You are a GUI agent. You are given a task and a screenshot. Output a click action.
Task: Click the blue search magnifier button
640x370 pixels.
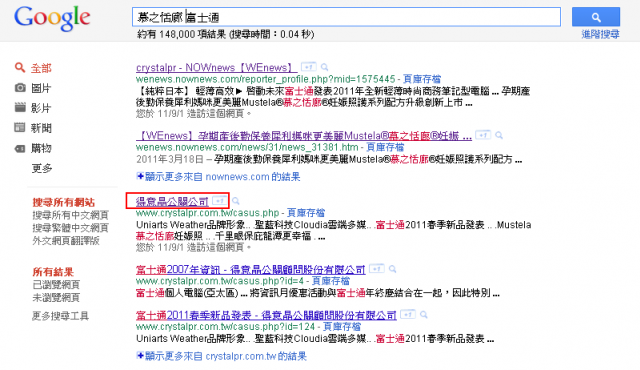[596, 17]
